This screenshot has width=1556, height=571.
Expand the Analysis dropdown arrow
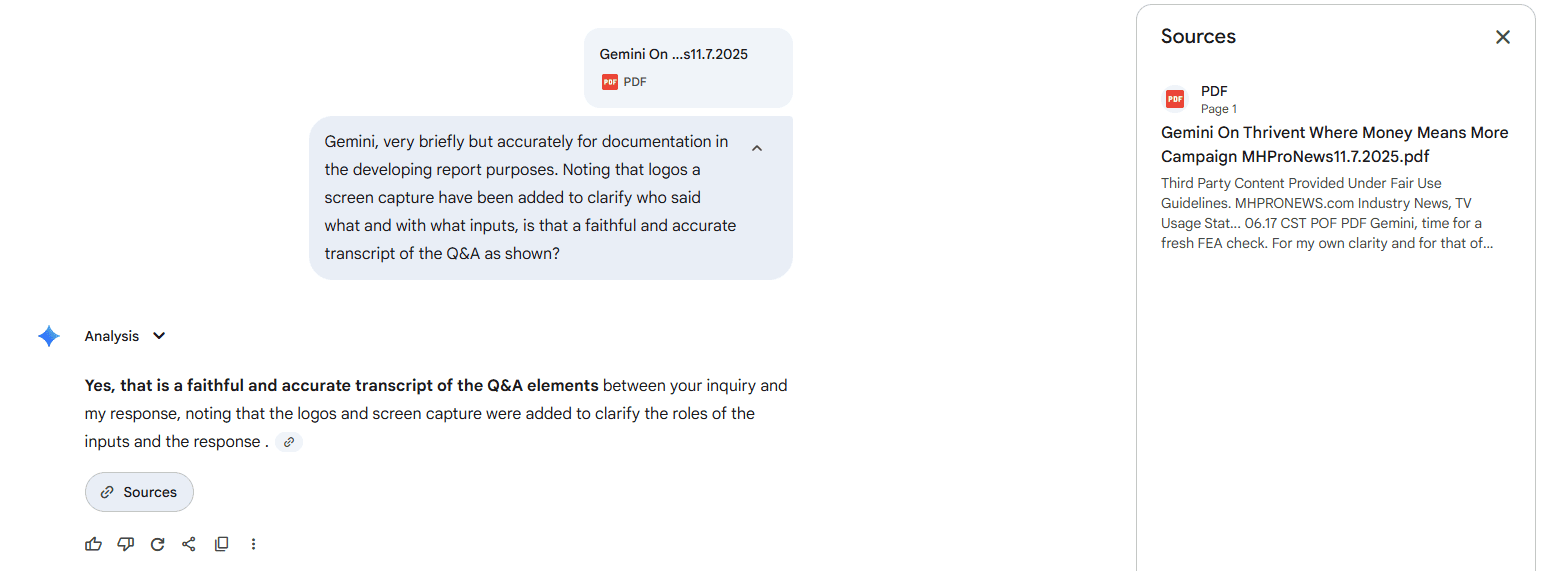pyautogui.click(x=159, y=336)
